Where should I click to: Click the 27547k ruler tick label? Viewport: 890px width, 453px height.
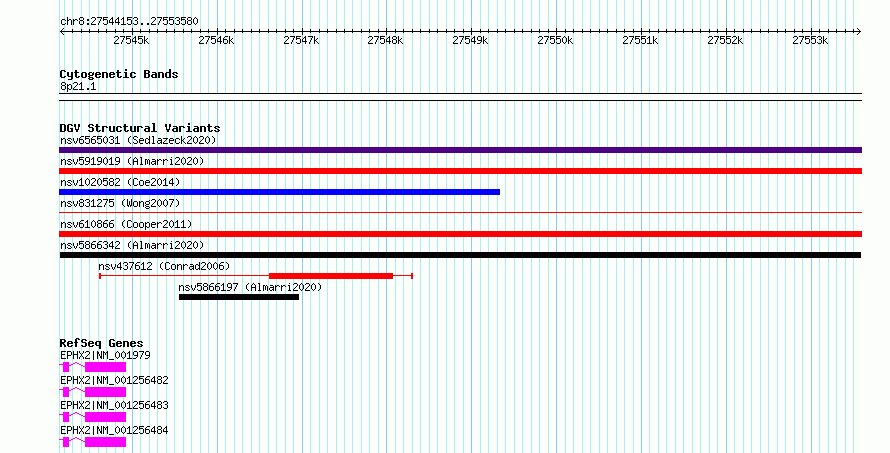pos(301,40)
